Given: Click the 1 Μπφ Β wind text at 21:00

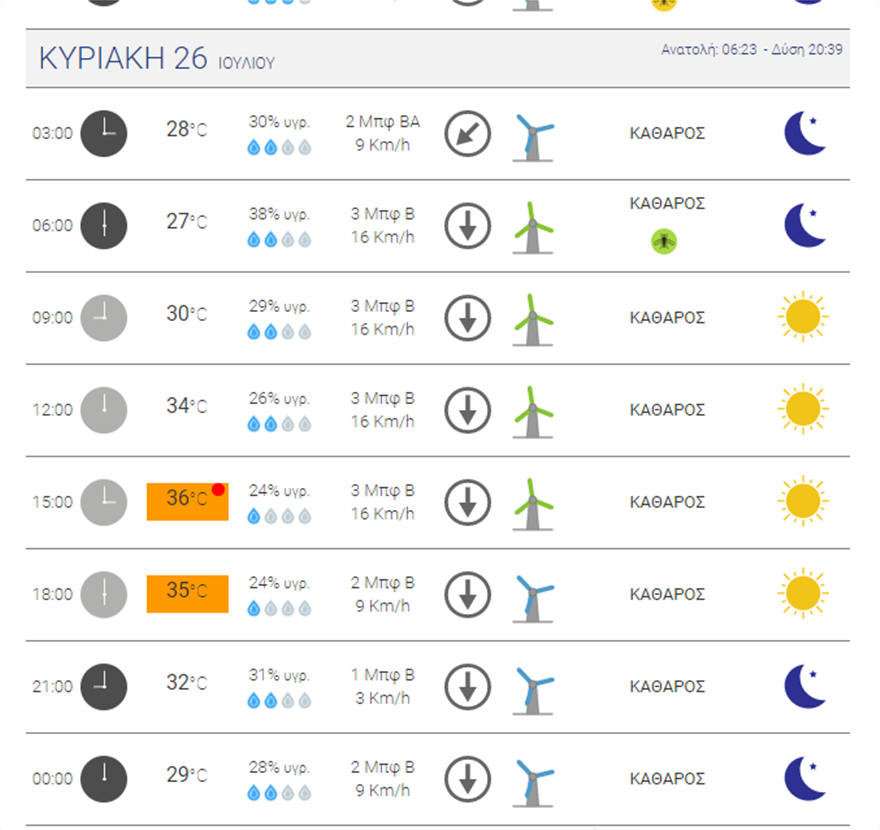Looking at the screenshot, I should click(384, 675).
